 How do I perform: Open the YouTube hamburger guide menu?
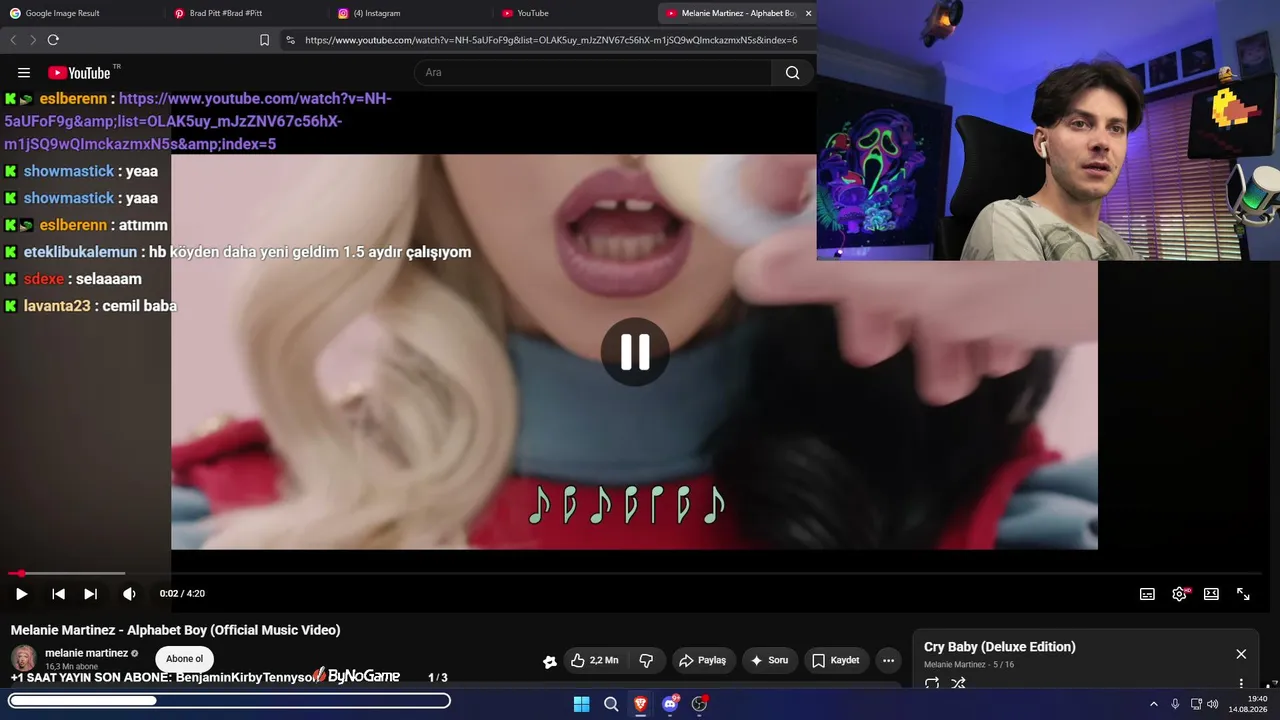click(24, 73)
